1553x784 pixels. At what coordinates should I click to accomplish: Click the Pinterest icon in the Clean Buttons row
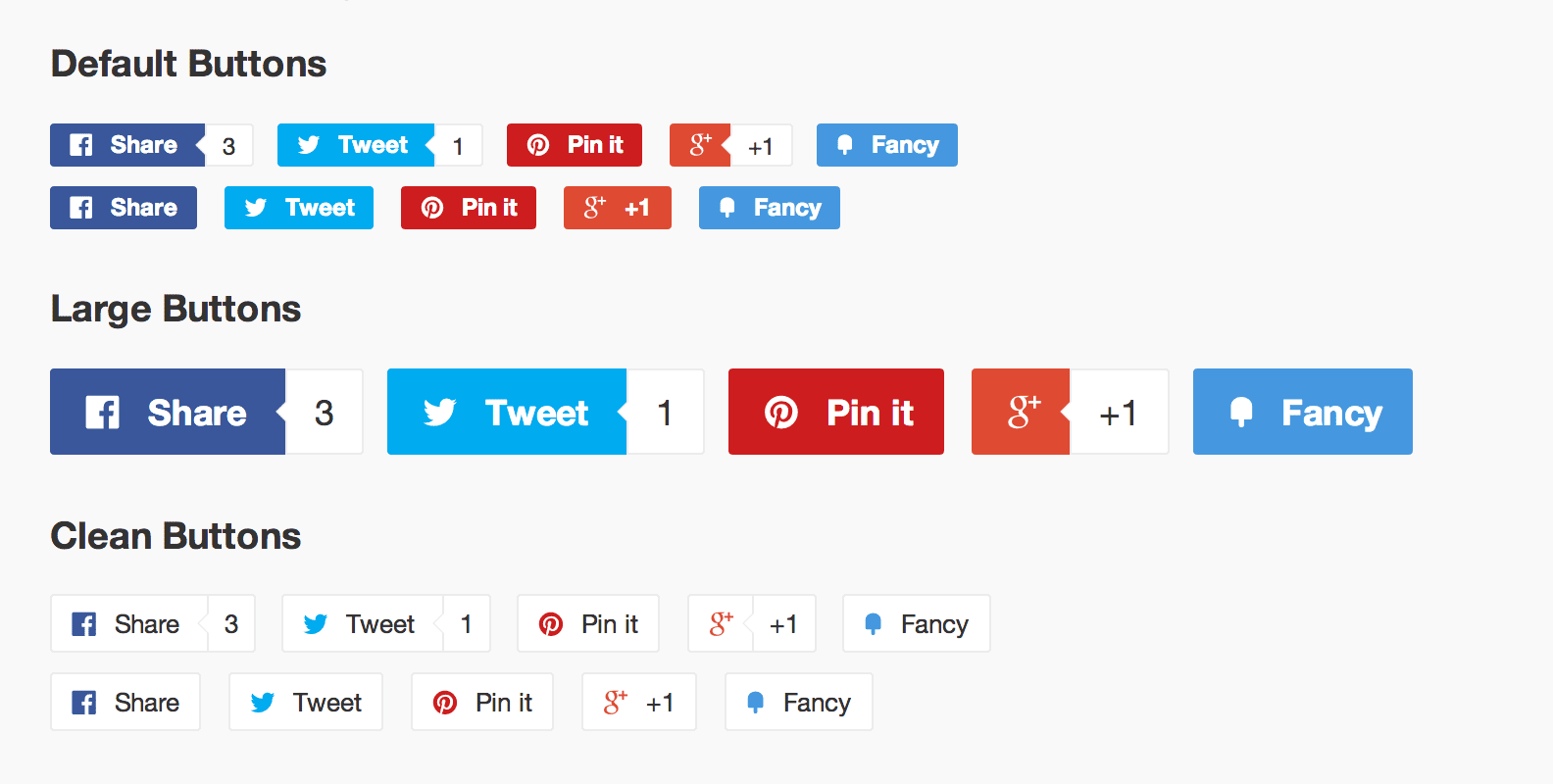point(552,623)
